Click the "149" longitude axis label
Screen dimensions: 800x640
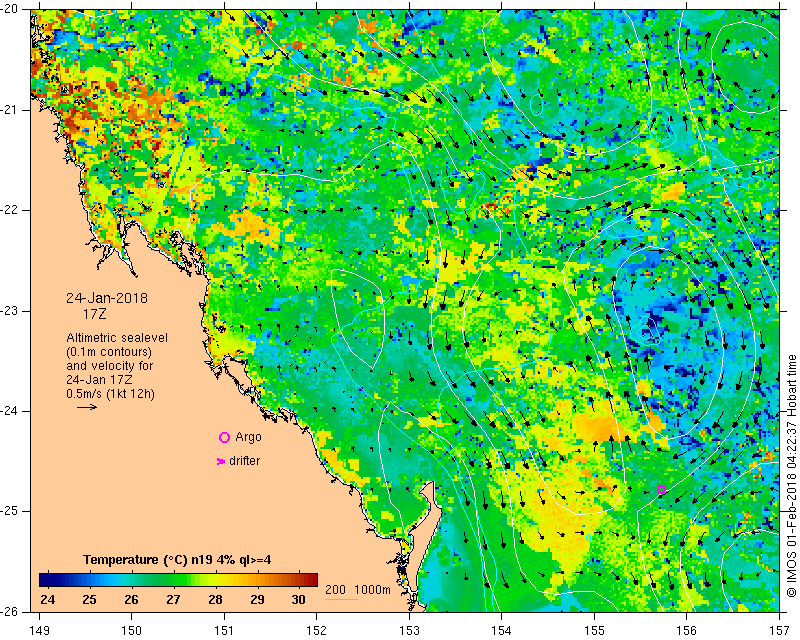coord(39,631)
